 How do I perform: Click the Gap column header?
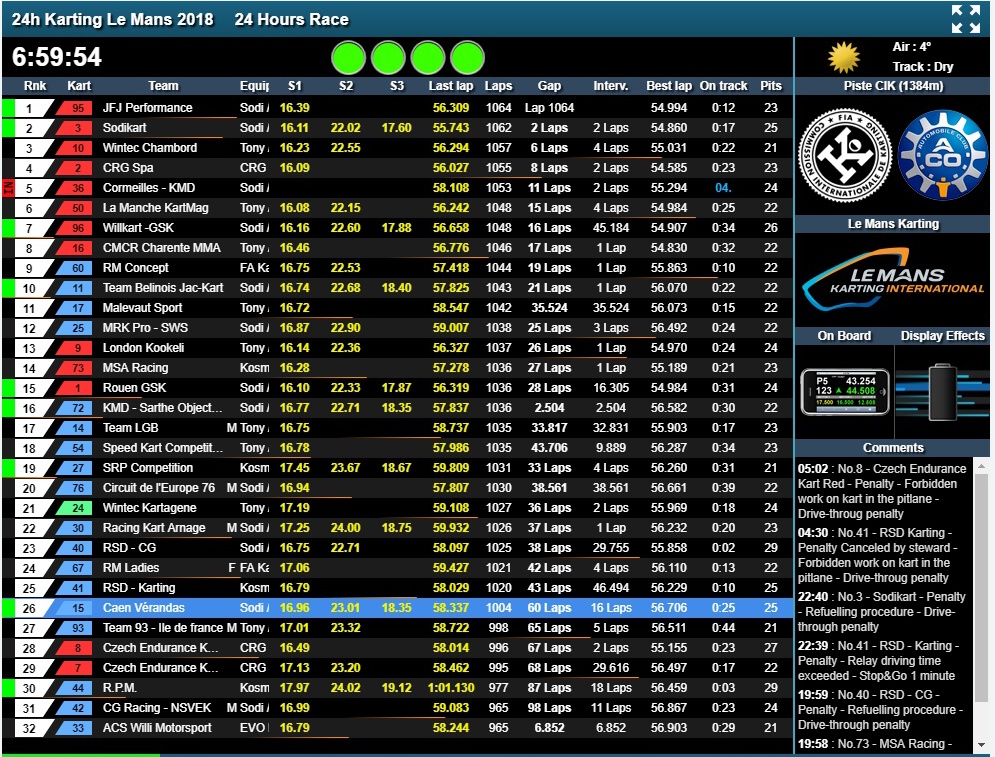coord(549,86)
